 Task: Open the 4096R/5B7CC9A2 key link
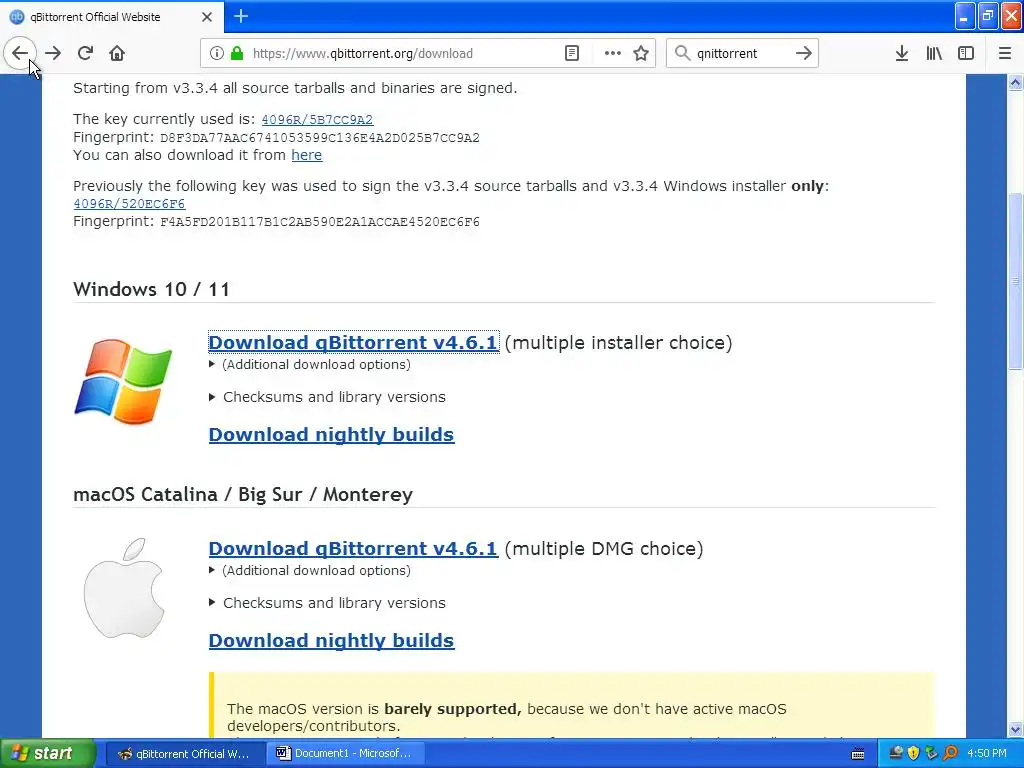coord(317,120)
